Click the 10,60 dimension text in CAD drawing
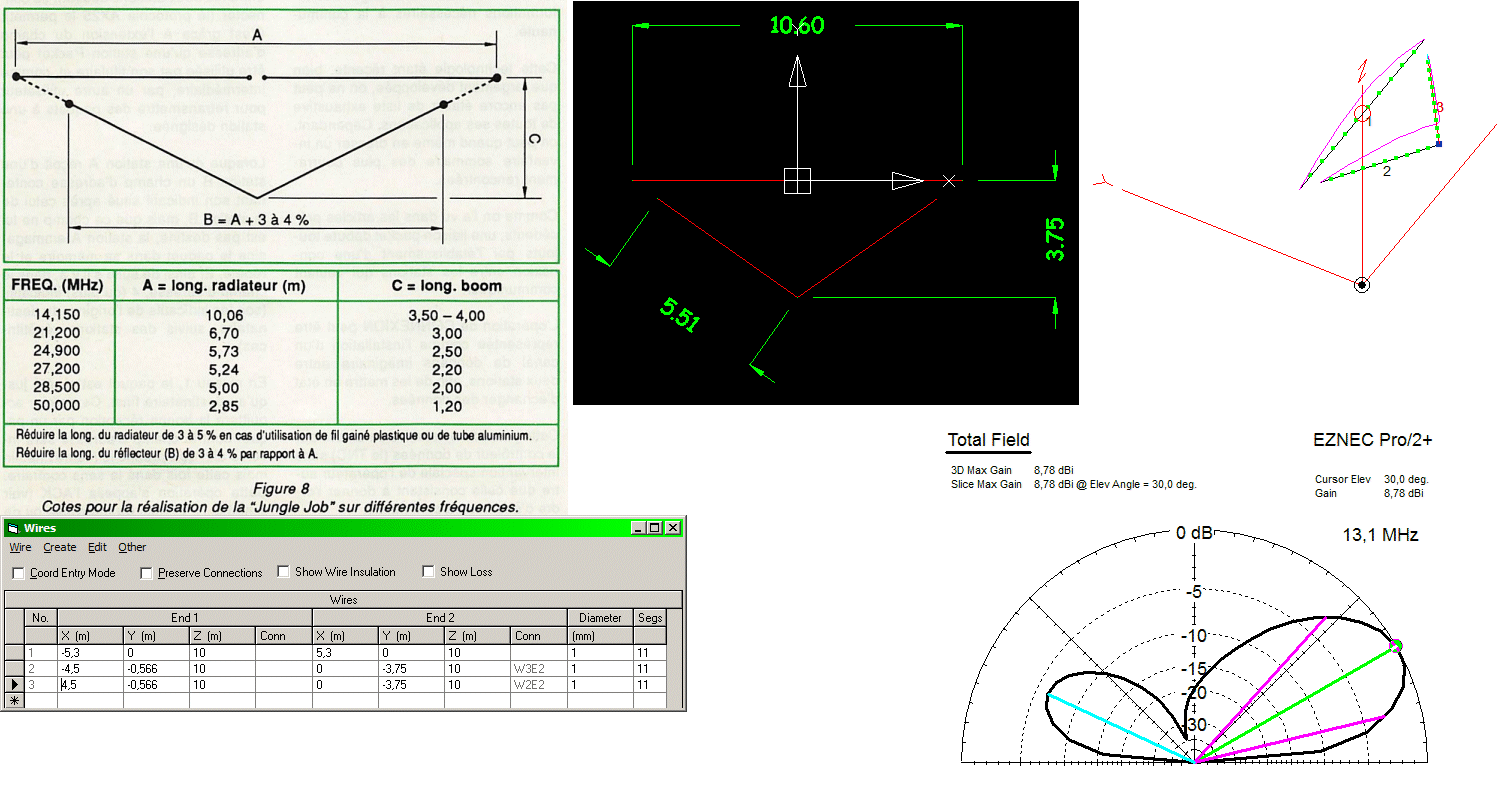 coord(797,25)
